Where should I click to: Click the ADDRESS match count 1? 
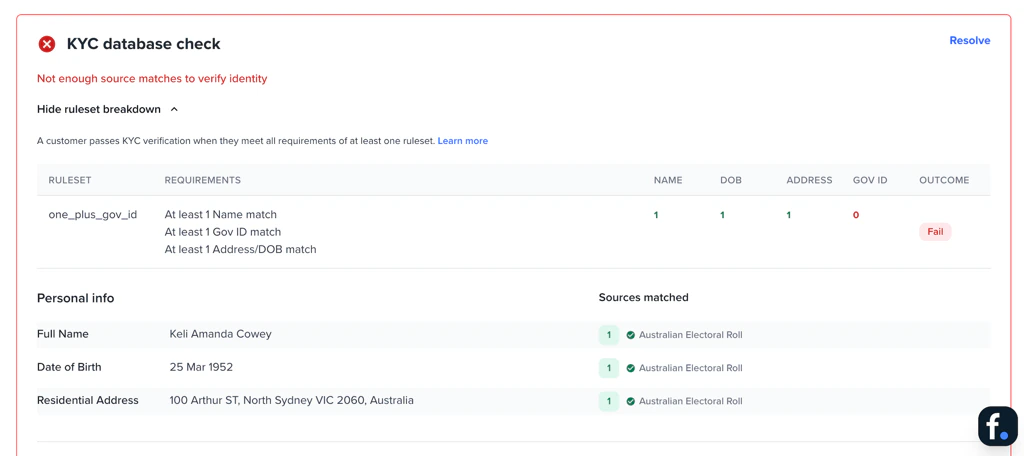click(788, 215)
